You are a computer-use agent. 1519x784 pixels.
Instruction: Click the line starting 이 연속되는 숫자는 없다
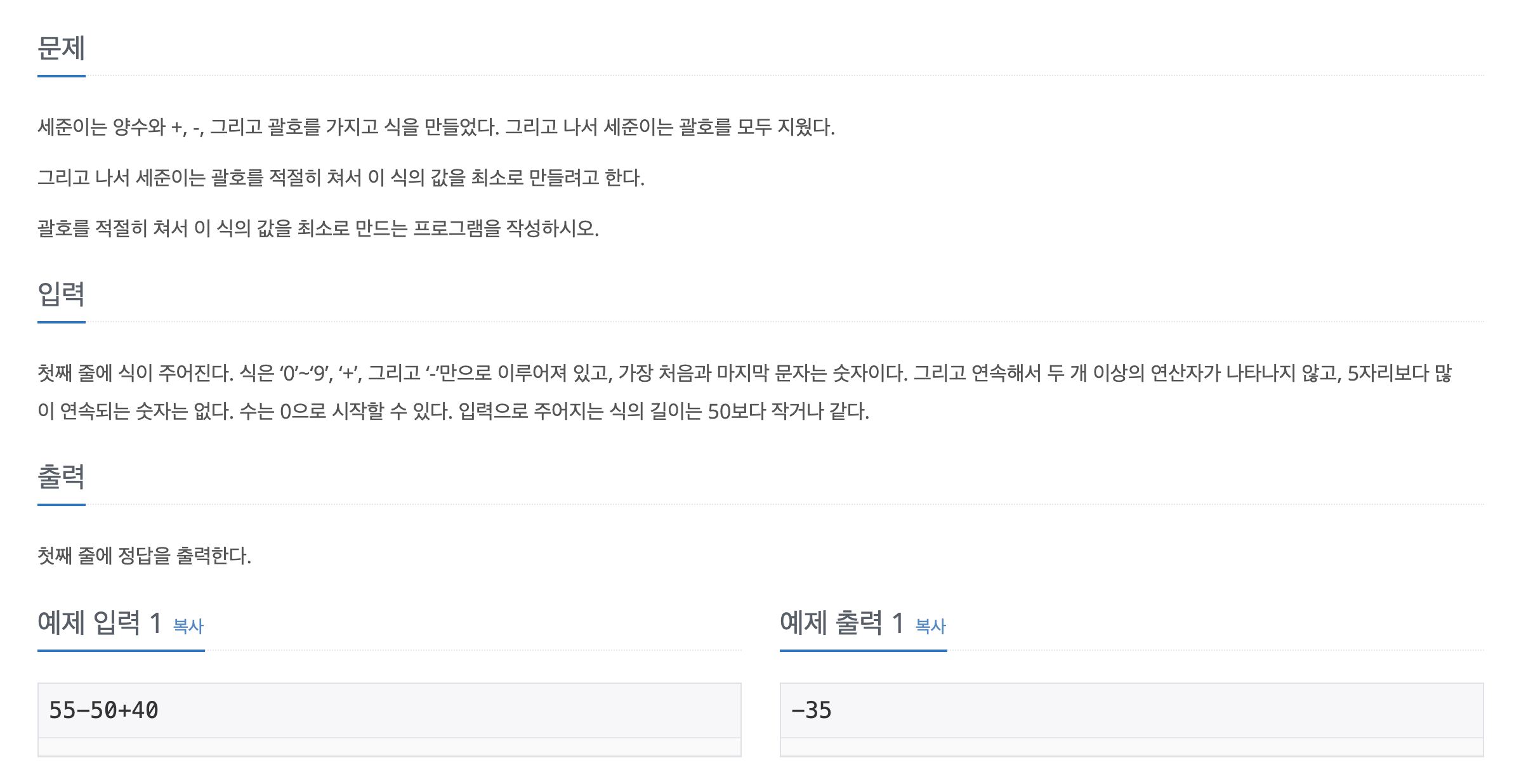coord(453,411)
